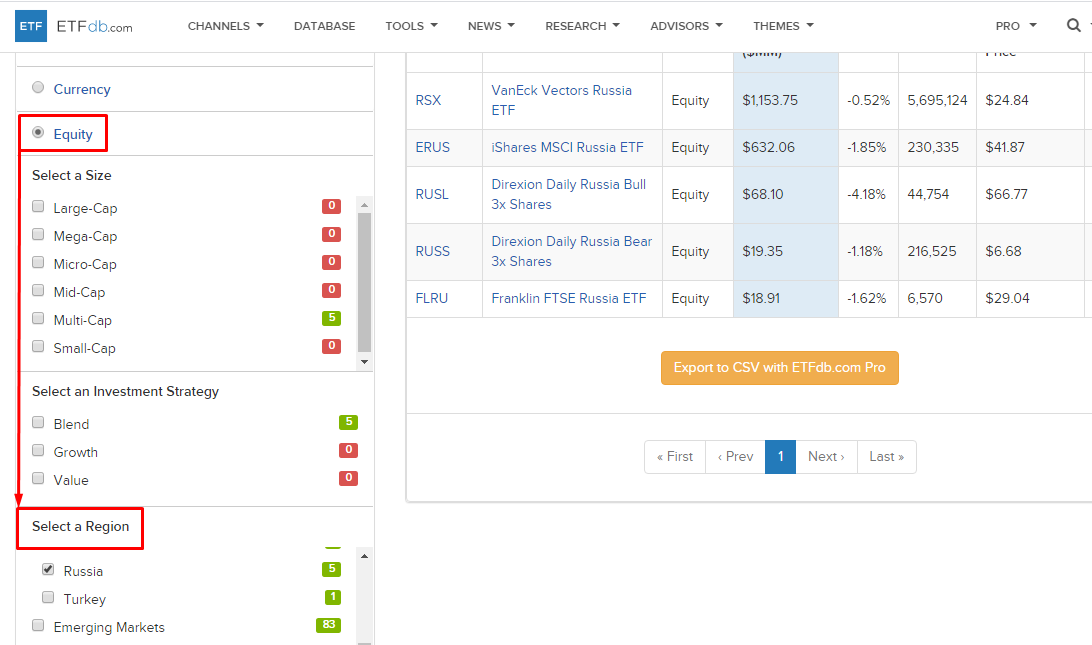The height and width of the screenshot is (645, 1092).
Task: Select the Equity radio button
Action: coord(38,132)
